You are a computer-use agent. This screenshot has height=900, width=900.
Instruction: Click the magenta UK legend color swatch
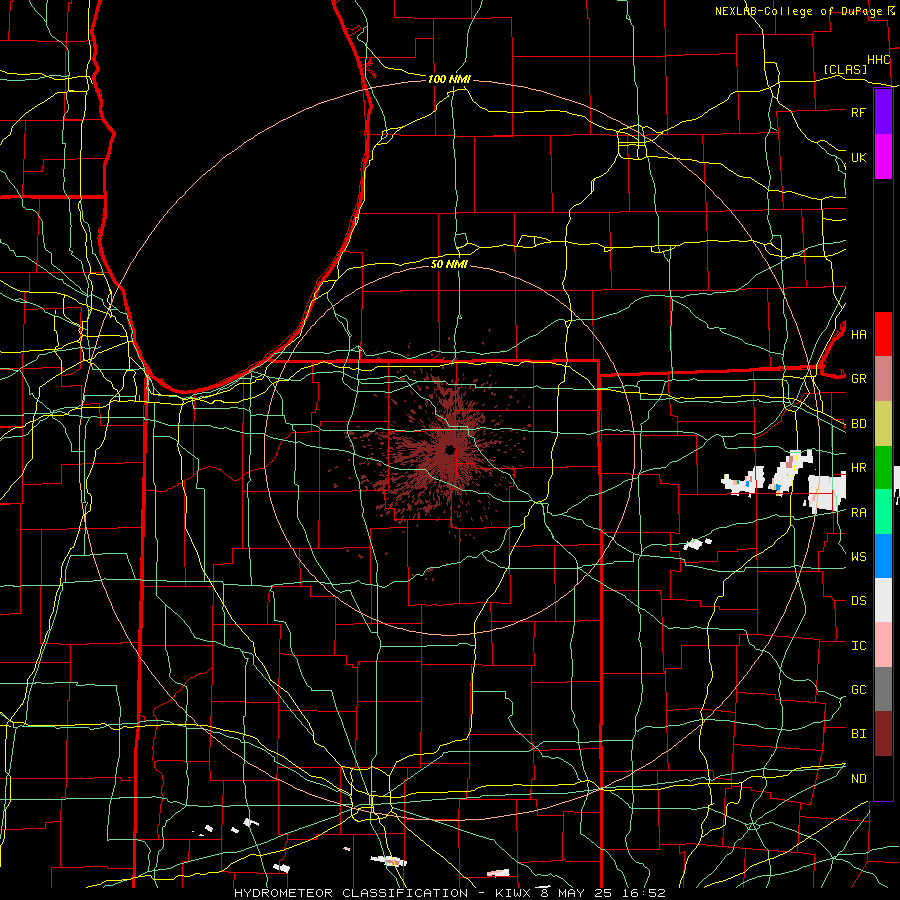pyautogui.click(x=883, y=157)
